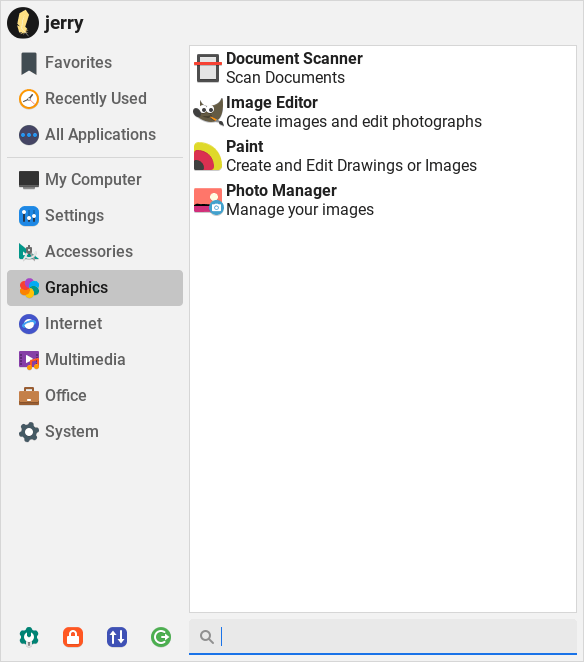Image resolution: width=584 pixels, height=662 pixels.
Task: Open the Photo Manager icon
Action: (x=208, y=201)
